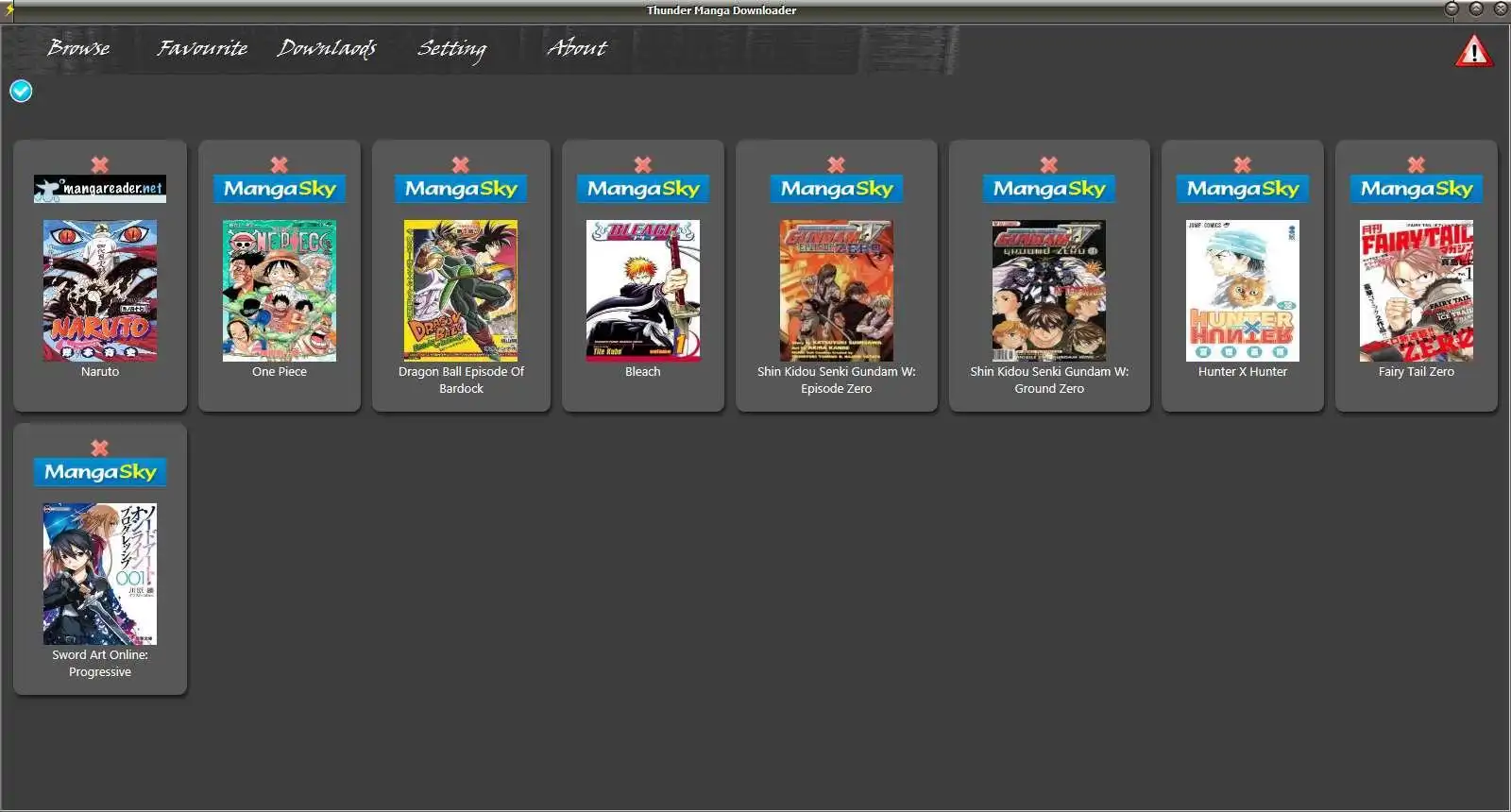The height and width of the screenshot is (812, 1511).
Task: Click the mangareader.net logo above Naruto
Action: coord(100,189)
